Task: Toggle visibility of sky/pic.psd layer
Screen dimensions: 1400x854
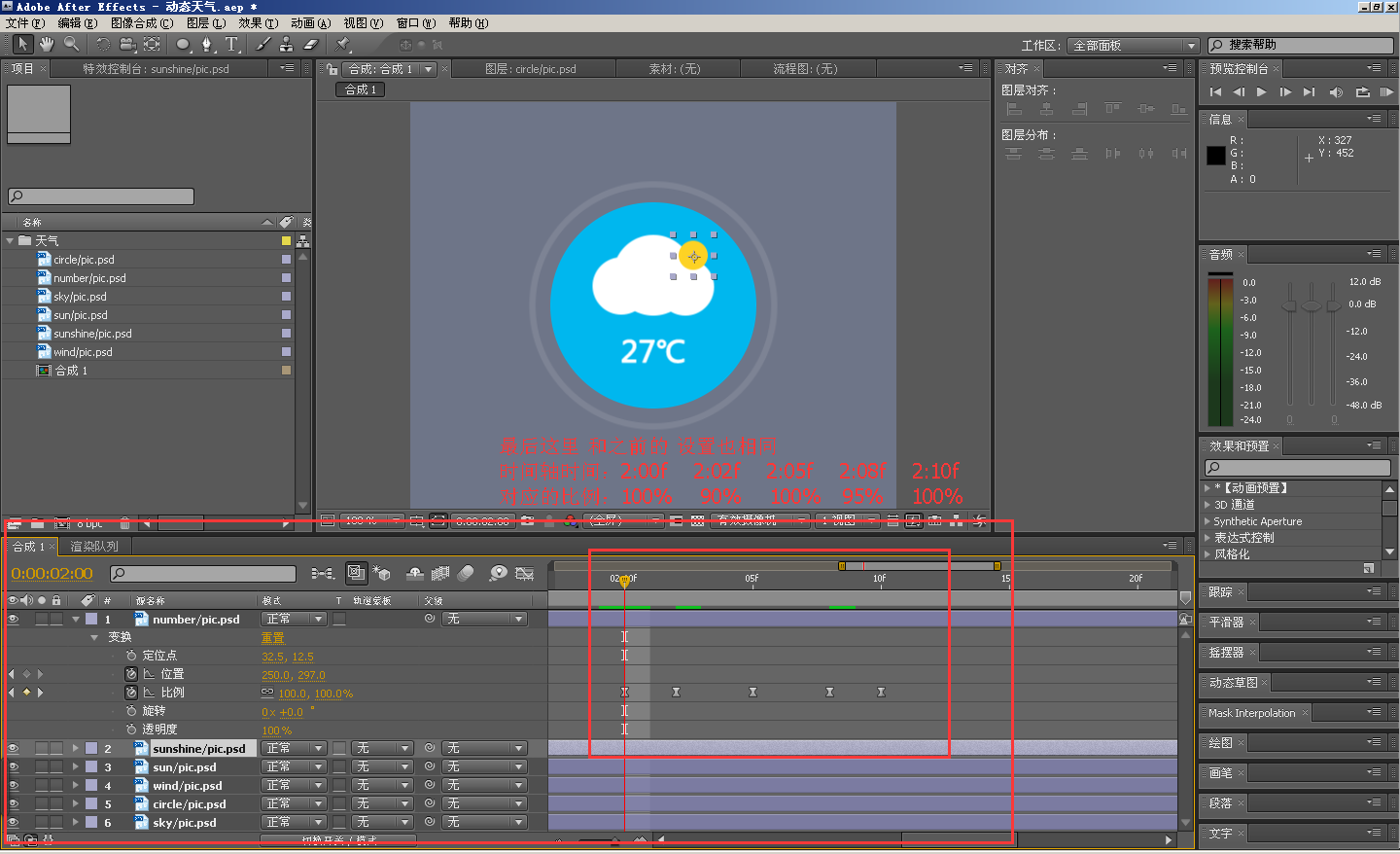Action: click(x=14, y=823)
